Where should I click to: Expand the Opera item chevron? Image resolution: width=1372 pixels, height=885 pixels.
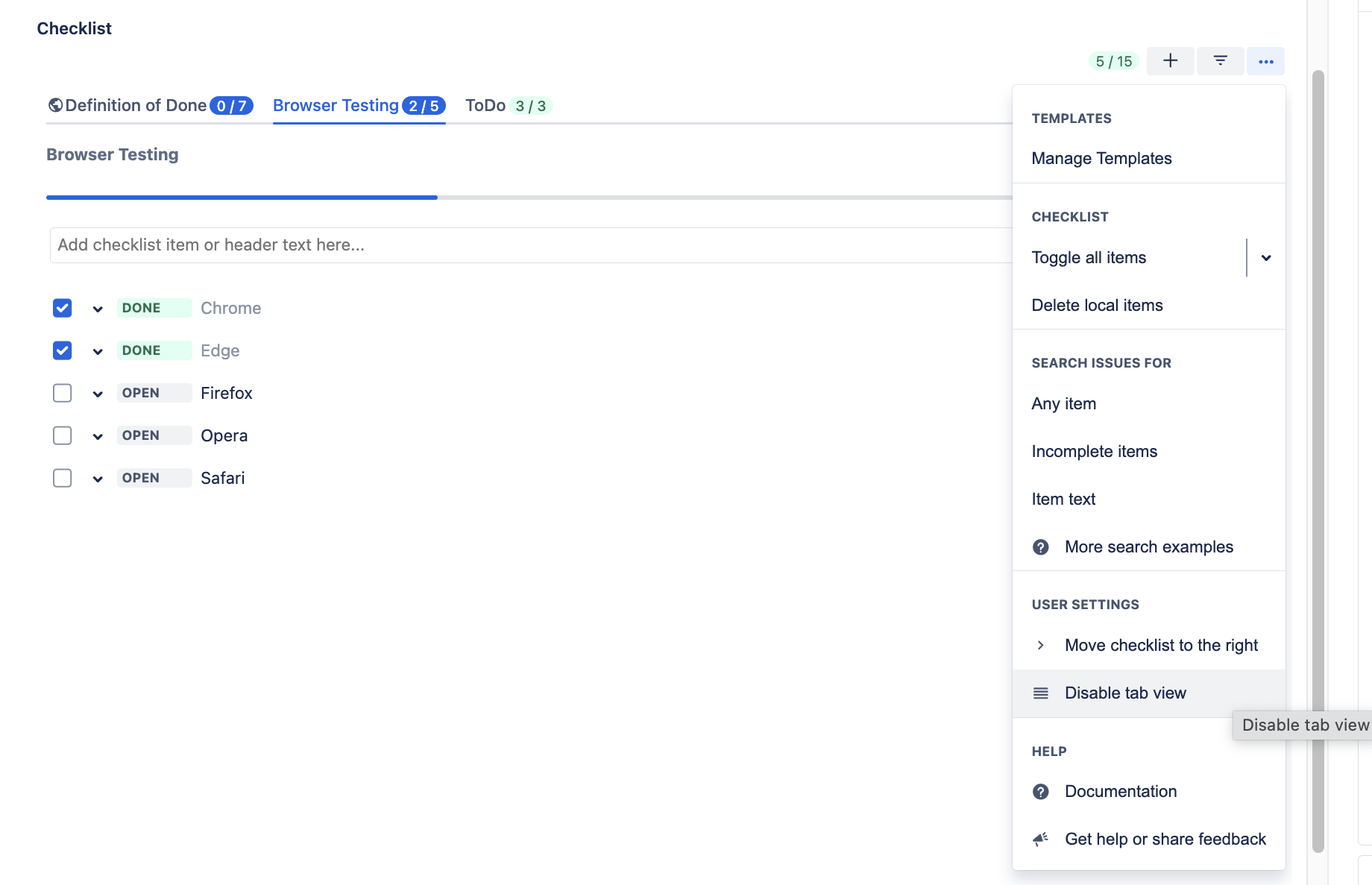[x=98, y=436]
